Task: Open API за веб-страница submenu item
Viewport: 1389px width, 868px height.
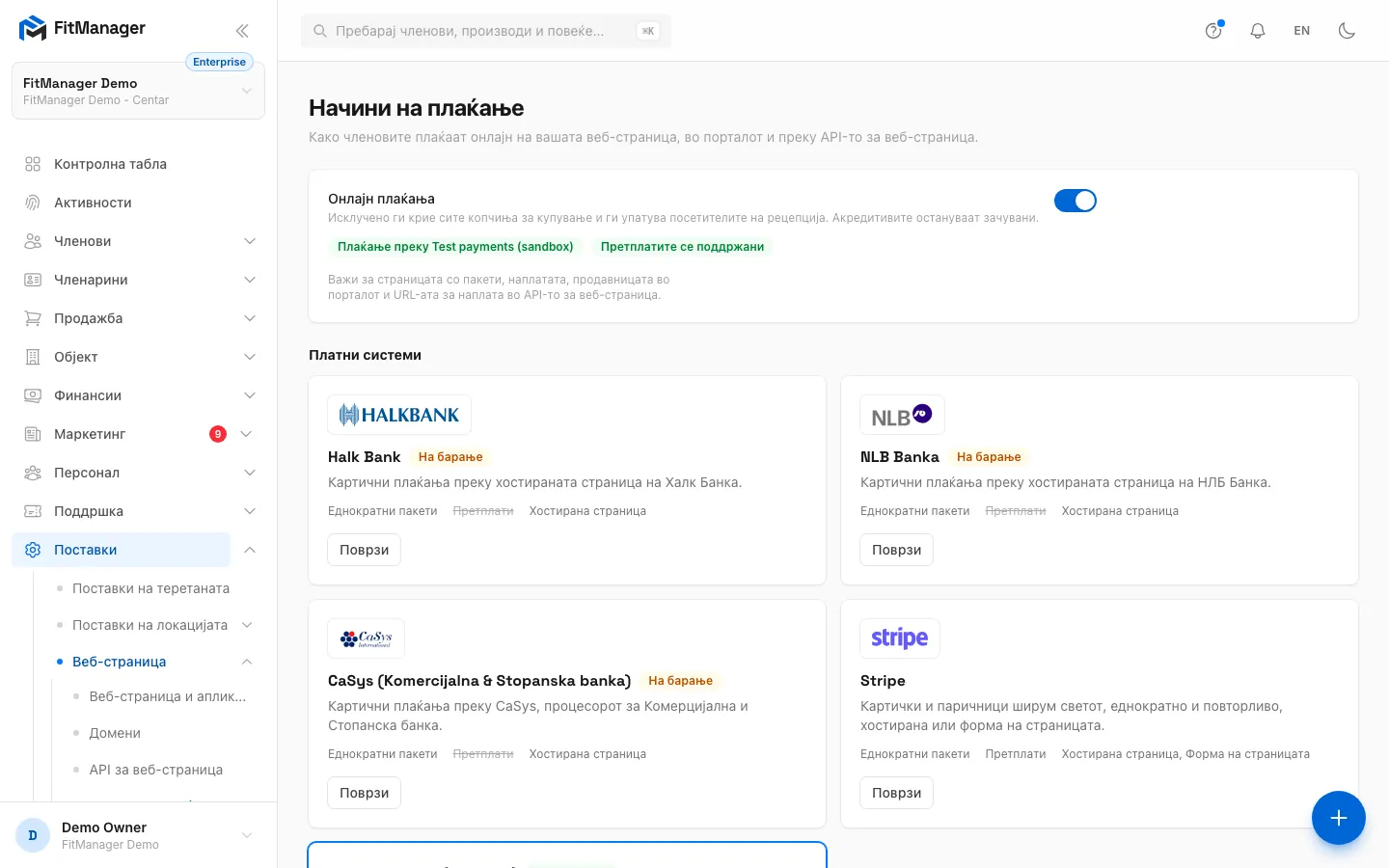Action: [x=155, y=770]
